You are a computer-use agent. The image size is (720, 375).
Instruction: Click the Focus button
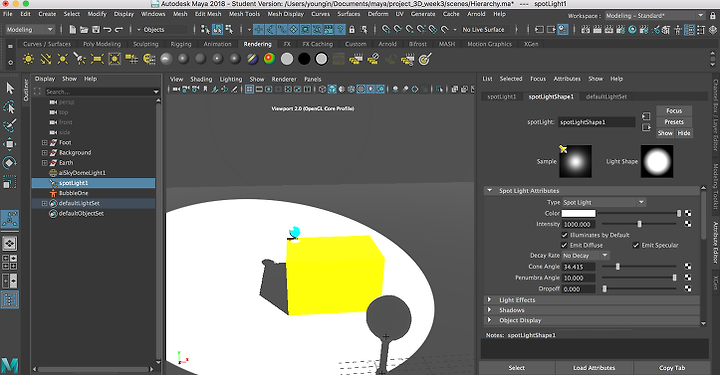pyautogui.click(x=674, y=111)
